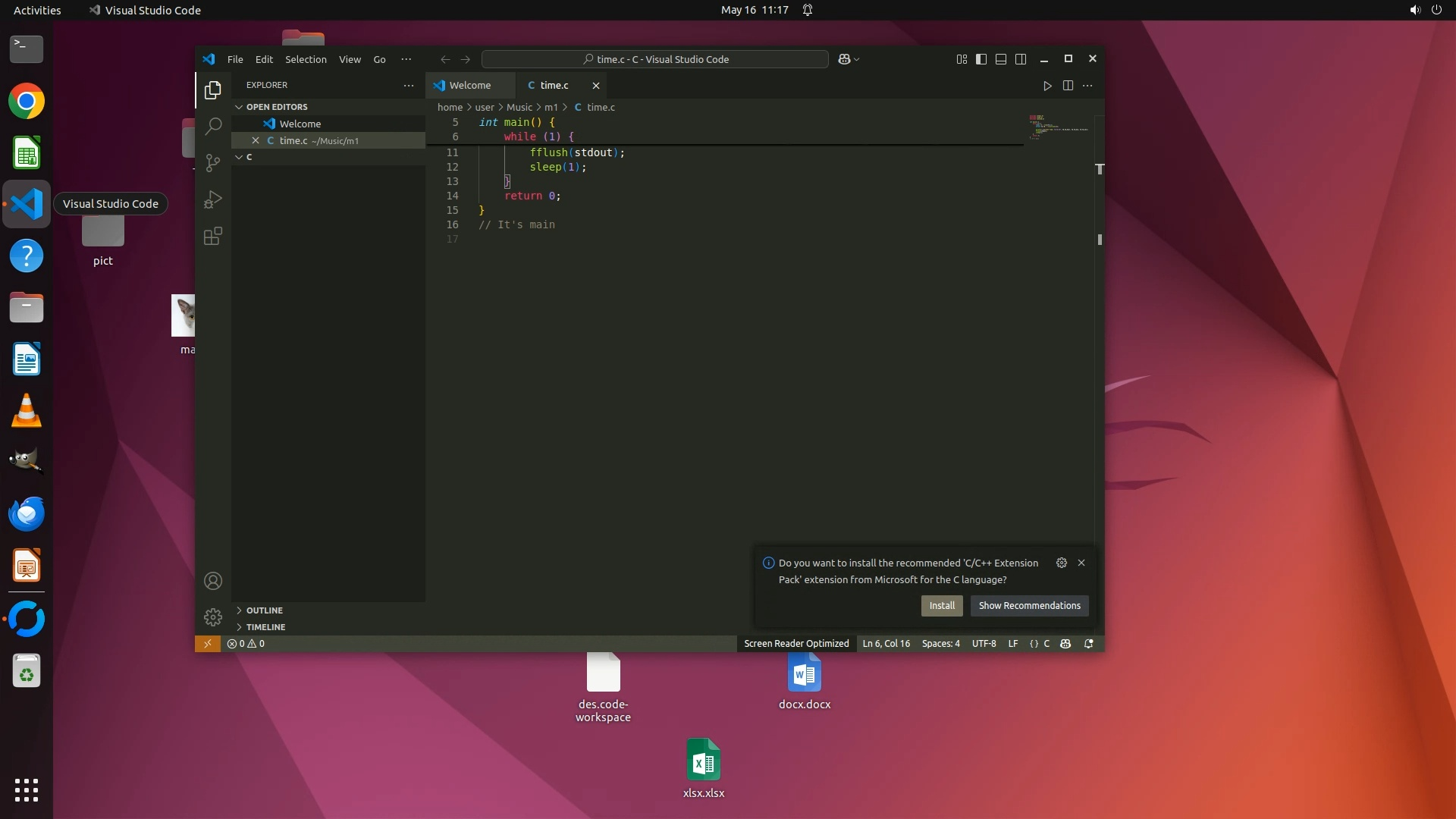The width and height of the screenshot is (1456, 819).
Task: Open the Search view in activity bar
Action: pos(213,126)
